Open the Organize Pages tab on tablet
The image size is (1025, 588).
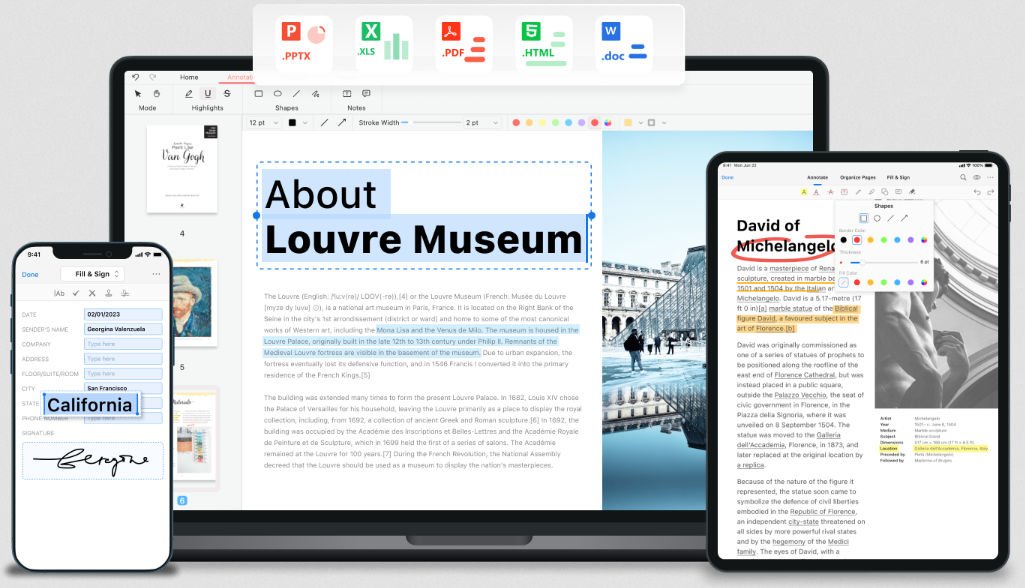(858, 177)
